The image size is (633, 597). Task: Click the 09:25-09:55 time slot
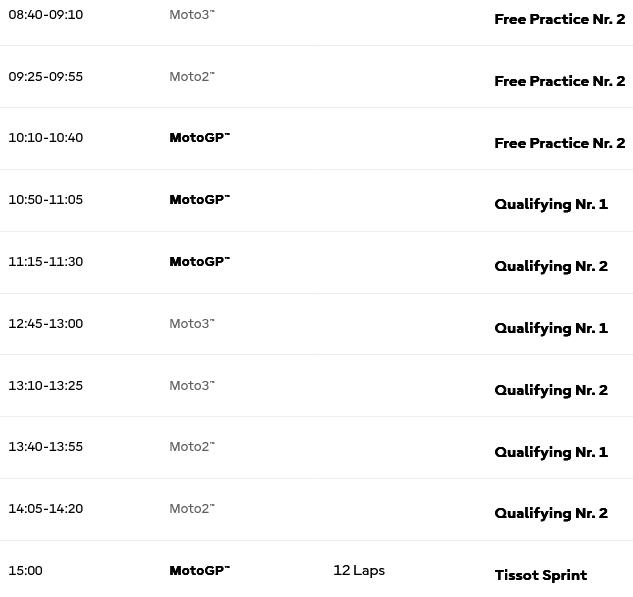click(x=46, y=76)
